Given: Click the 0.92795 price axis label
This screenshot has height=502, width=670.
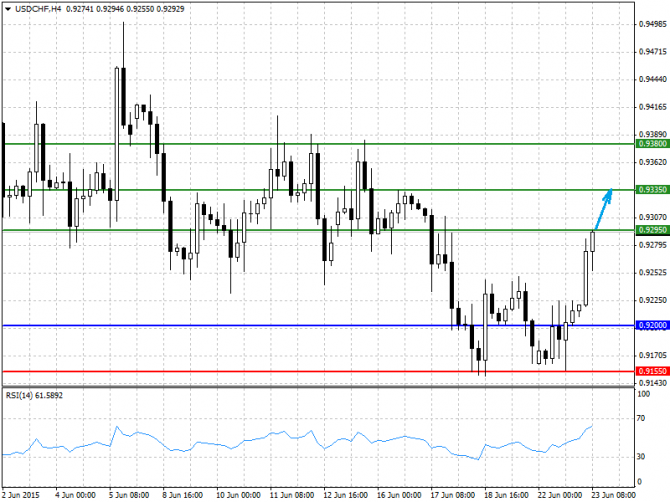Looking at the screenshot, I should 653,245.
